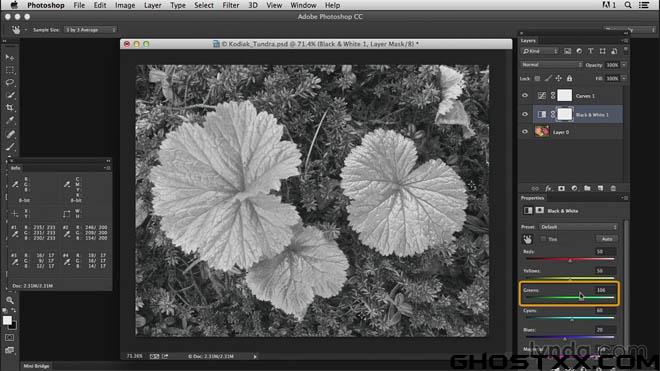Viewport: 660px width, 371px height.
Task: Change screen mode icon at toolbar bottom
Action: coord(9,350)
